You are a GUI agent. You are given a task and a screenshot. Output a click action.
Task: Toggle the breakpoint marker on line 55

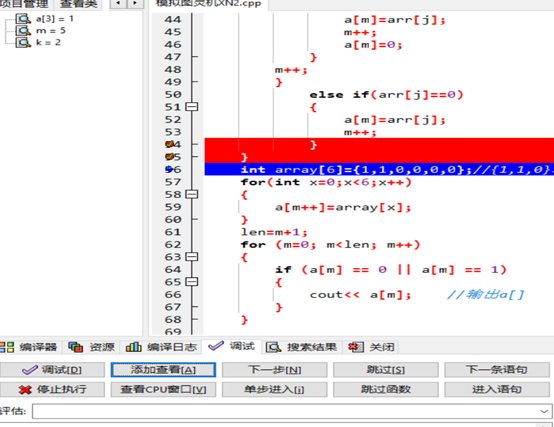click(x=170, y=156)
